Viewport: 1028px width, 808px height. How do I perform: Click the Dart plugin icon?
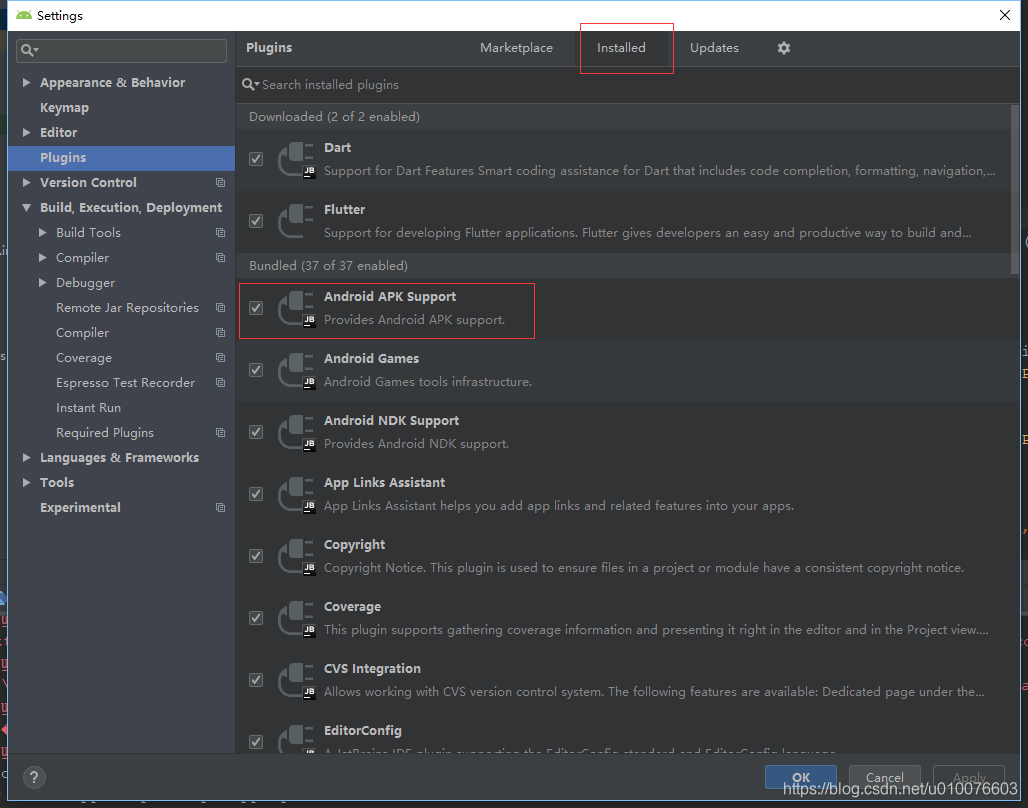click(x=297, y=159)
